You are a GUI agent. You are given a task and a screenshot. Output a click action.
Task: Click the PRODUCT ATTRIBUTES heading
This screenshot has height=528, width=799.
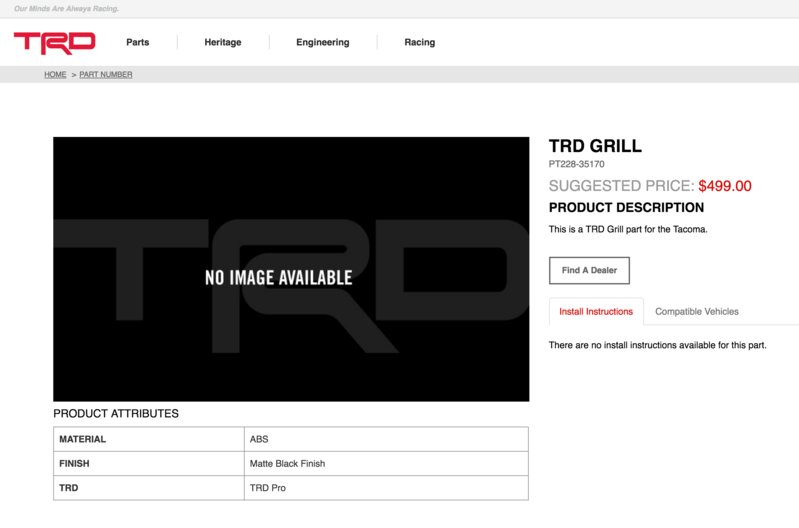(x=116, y=413)
